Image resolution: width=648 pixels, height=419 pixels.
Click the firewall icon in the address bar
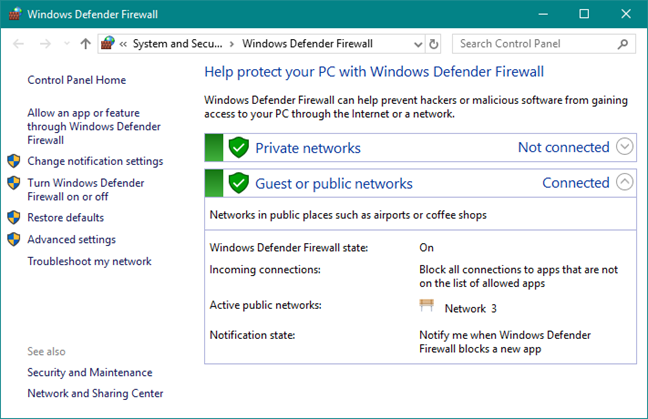(108, 43)
